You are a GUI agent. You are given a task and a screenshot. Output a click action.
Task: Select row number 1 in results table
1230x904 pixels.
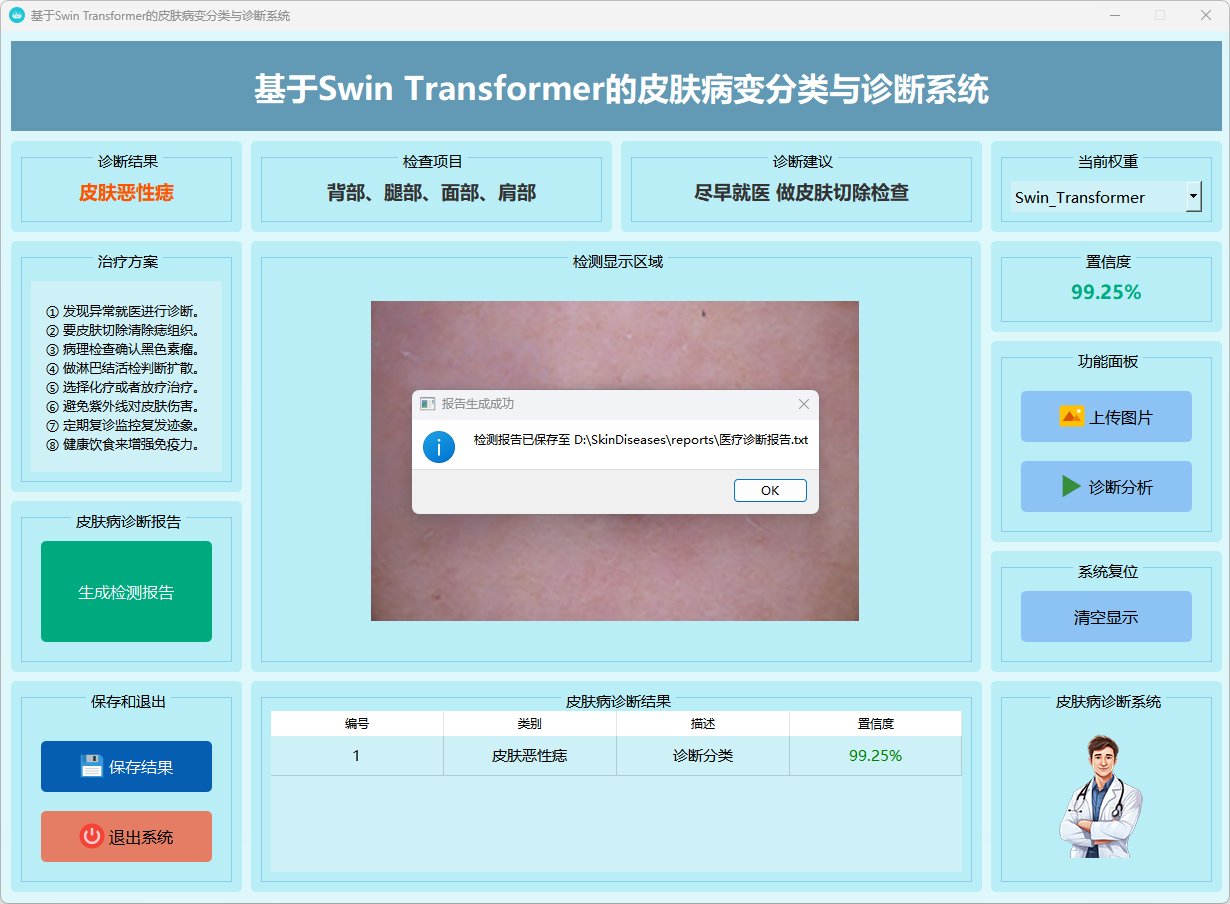(x=357, y=756)
